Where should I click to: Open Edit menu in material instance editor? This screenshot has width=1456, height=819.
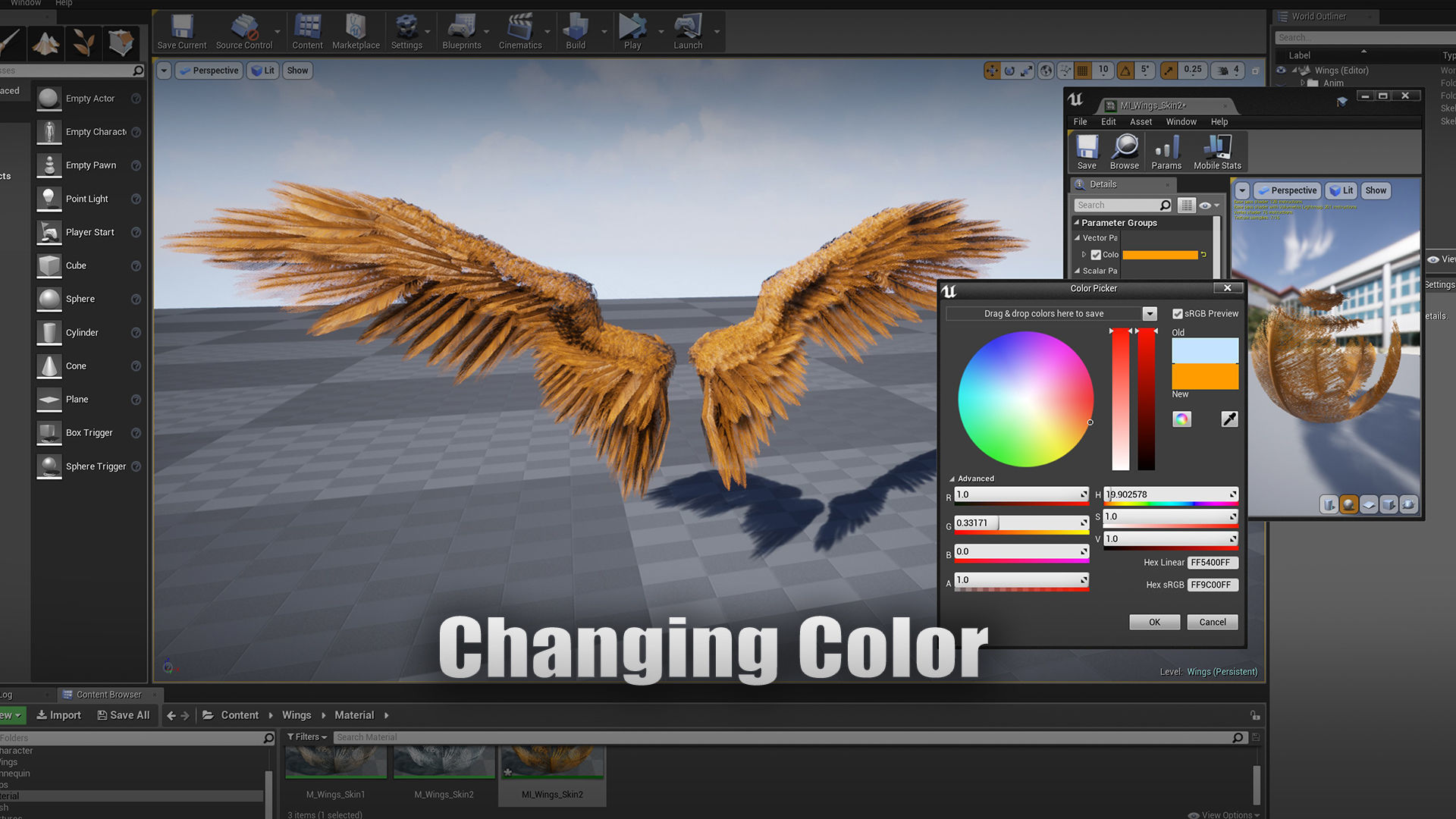[1108, 122]
